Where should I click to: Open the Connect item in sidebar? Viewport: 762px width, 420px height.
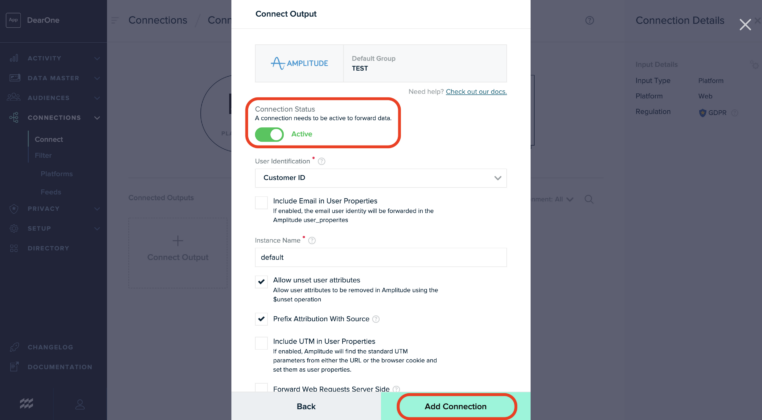click(49, 139)
